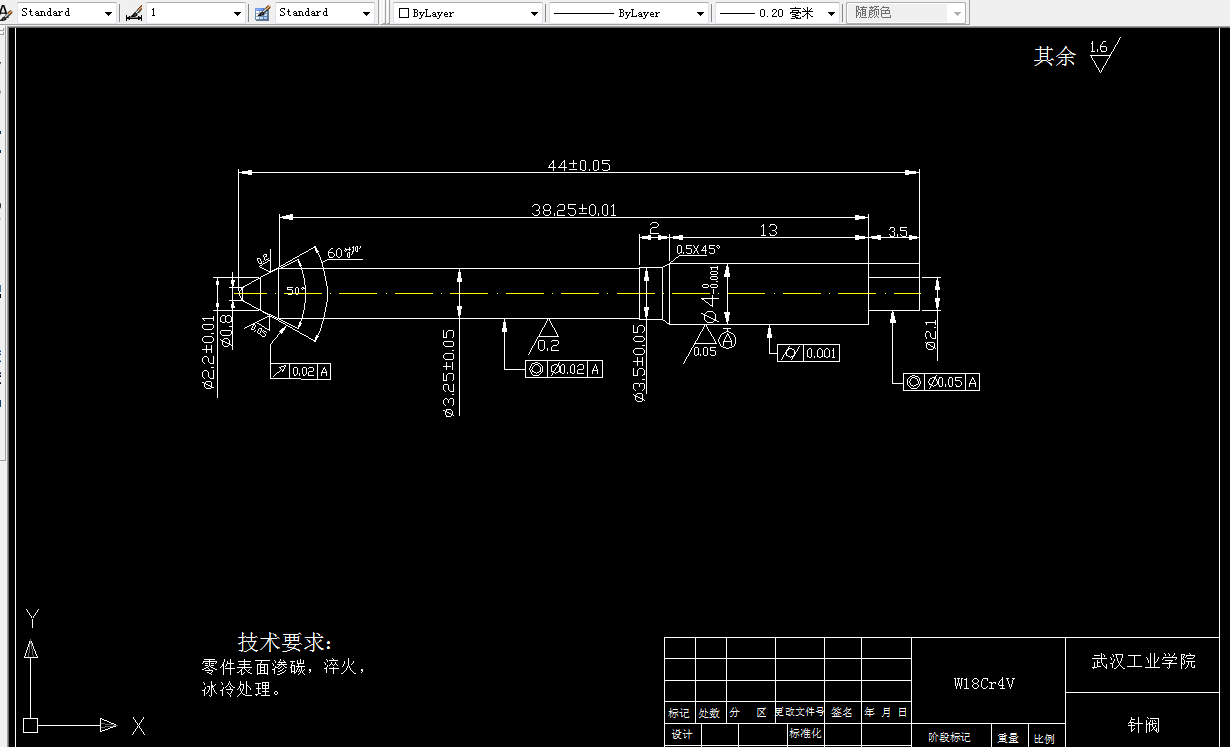This screenshot has width=1230, height=747.
Task: Open the lineweight 0.20 毫米 dropdown
Action: [778, 13]
